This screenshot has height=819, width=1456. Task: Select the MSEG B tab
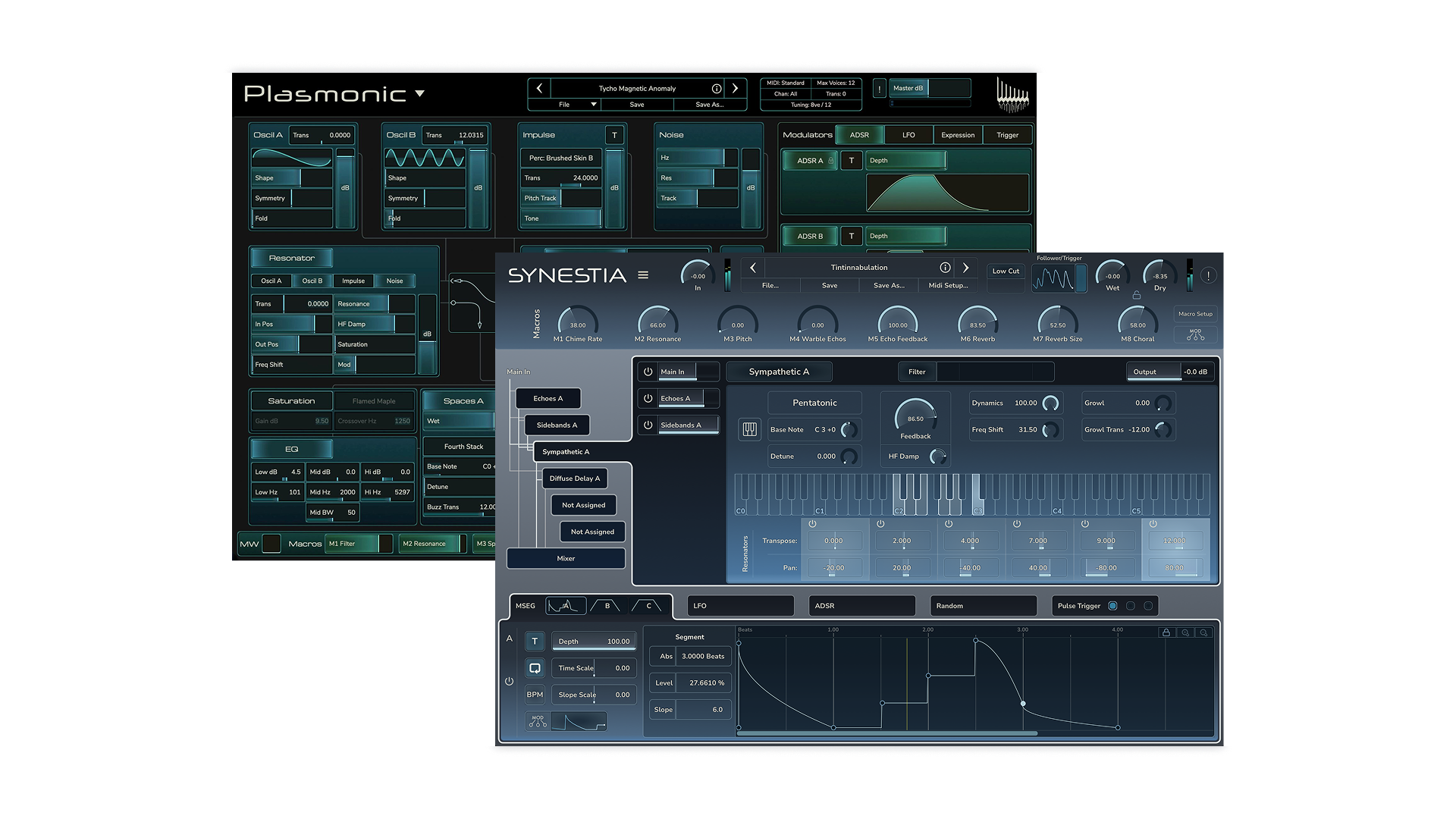point(607,606)
